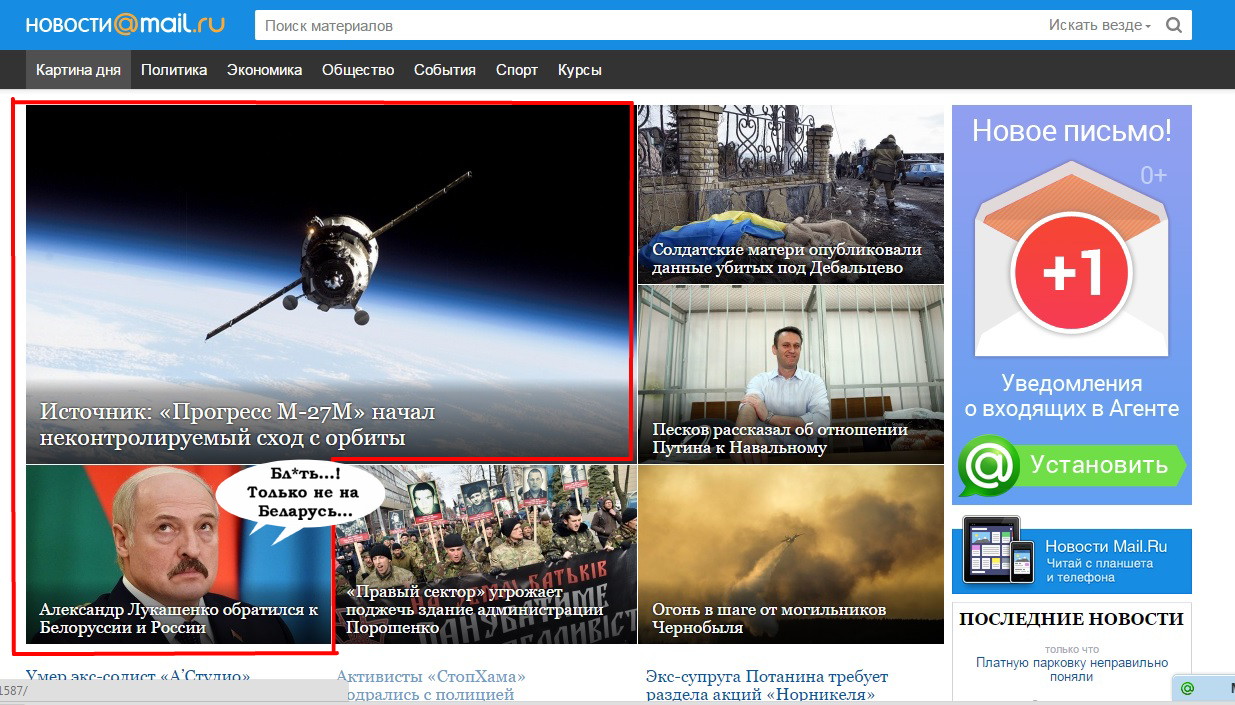This screenshot has height=705, width=1235.
Task: Click the red +1 envelope badge
Action: (1070, 272)
